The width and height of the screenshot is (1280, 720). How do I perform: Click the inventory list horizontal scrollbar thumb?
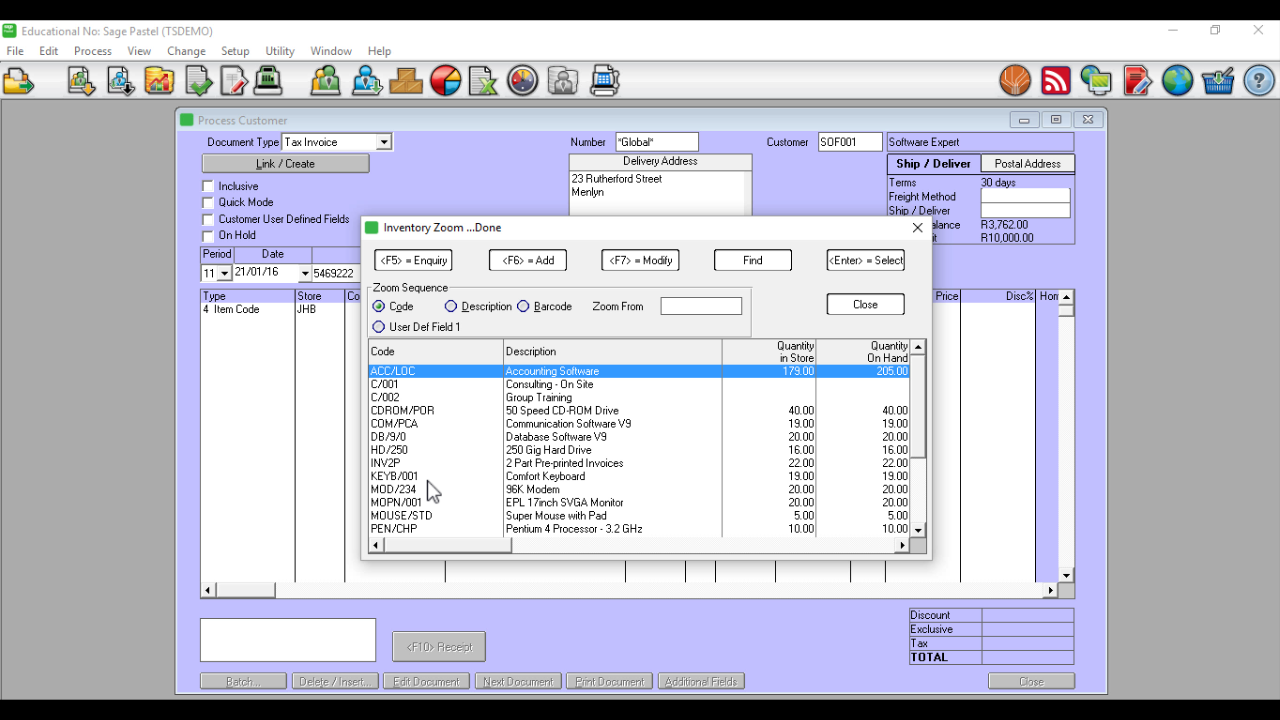[447, 546]
